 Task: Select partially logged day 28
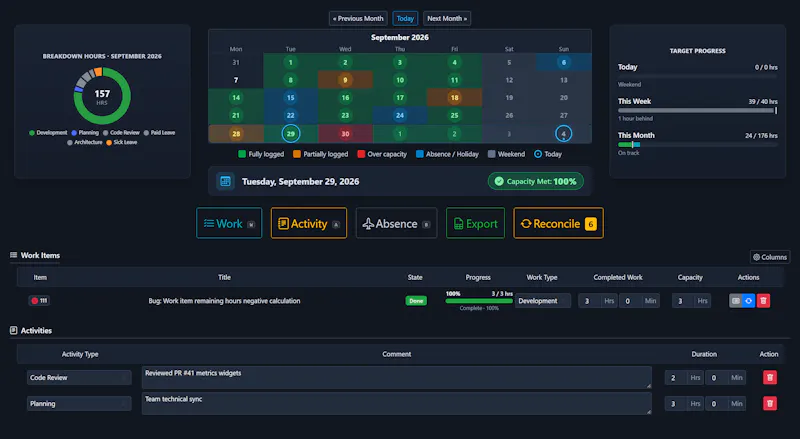pyautogui.click(x=236, y=134)
